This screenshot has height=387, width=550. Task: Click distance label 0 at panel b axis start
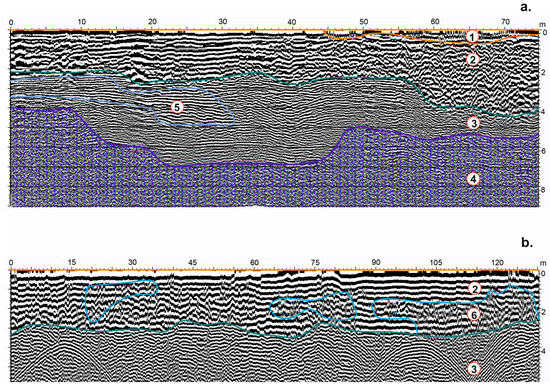tap(11, 263)
